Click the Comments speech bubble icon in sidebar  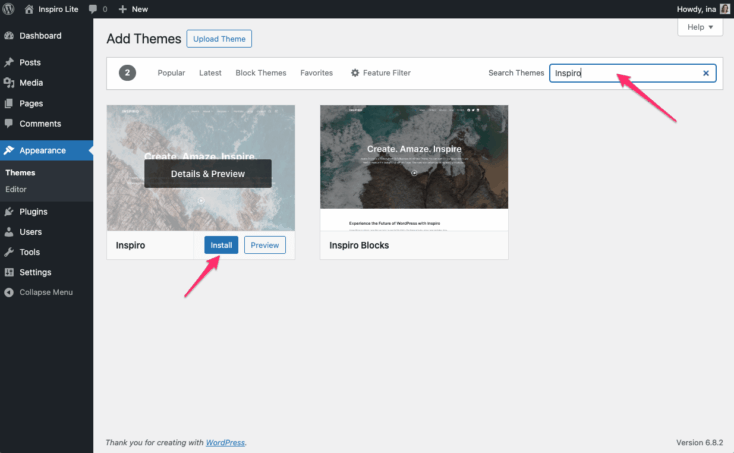click(x=9, y=124)
